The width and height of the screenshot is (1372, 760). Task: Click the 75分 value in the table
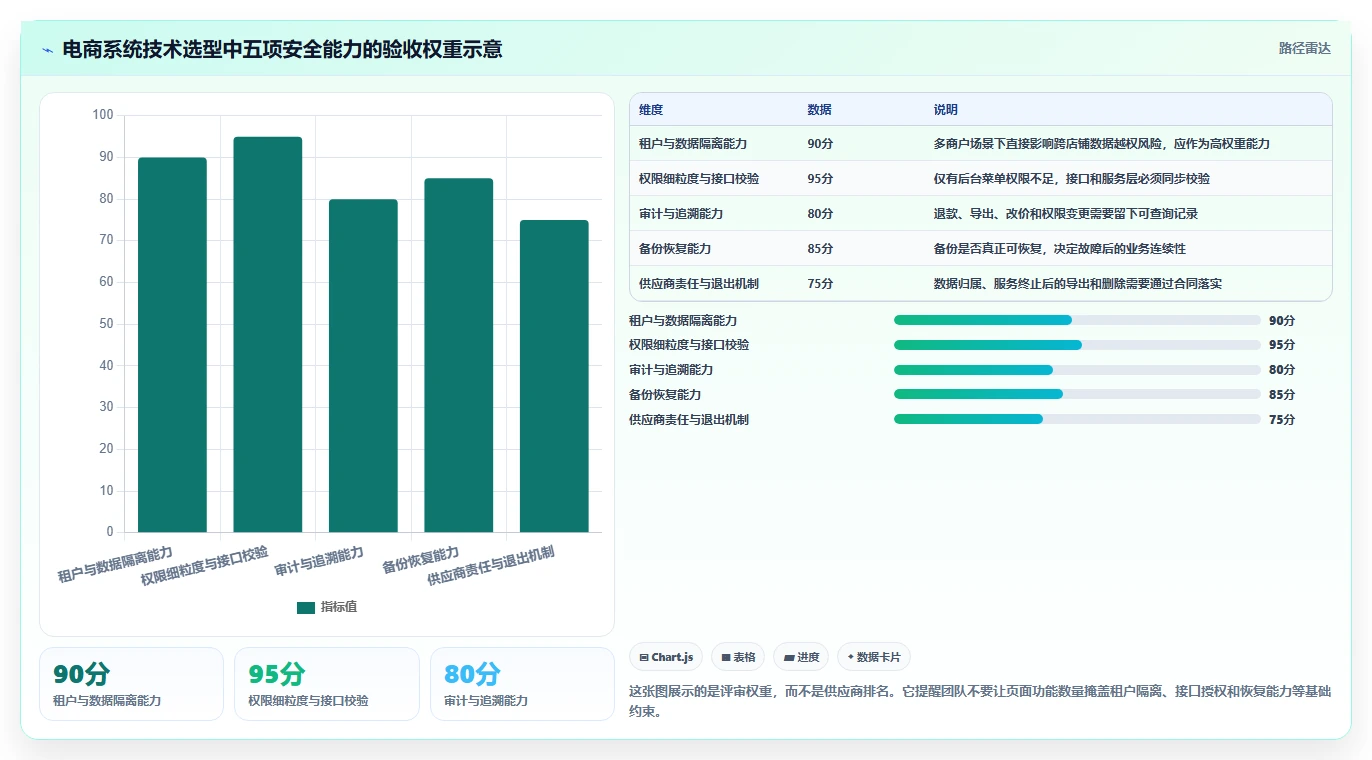coord(820,284)
